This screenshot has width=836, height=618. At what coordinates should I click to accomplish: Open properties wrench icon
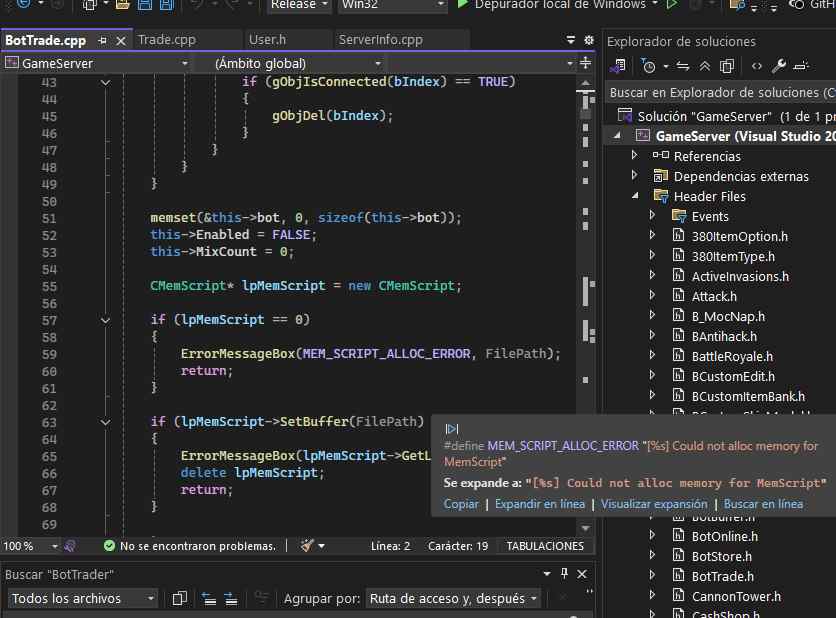pyautogui.click(x=779, y=66)
